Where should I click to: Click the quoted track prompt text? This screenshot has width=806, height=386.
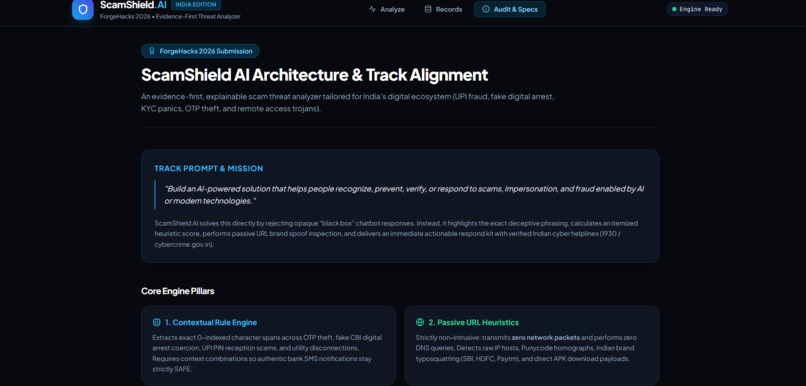point(404,195)
